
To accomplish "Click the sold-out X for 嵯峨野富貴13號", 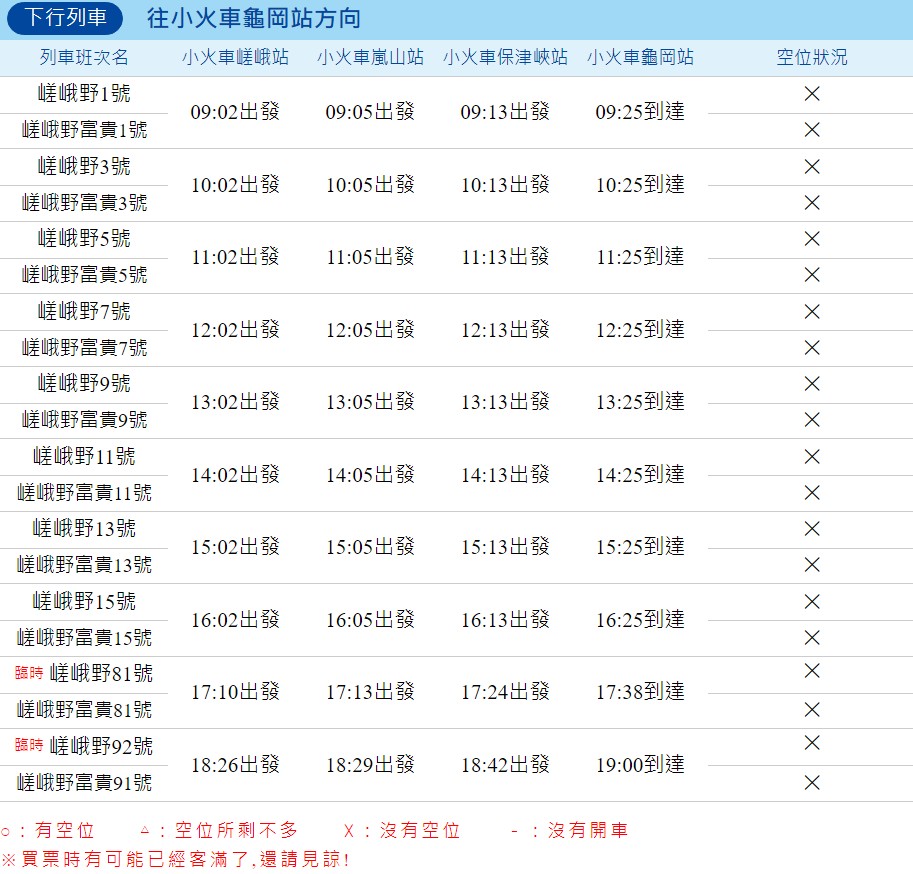I will tap(812, 564).
